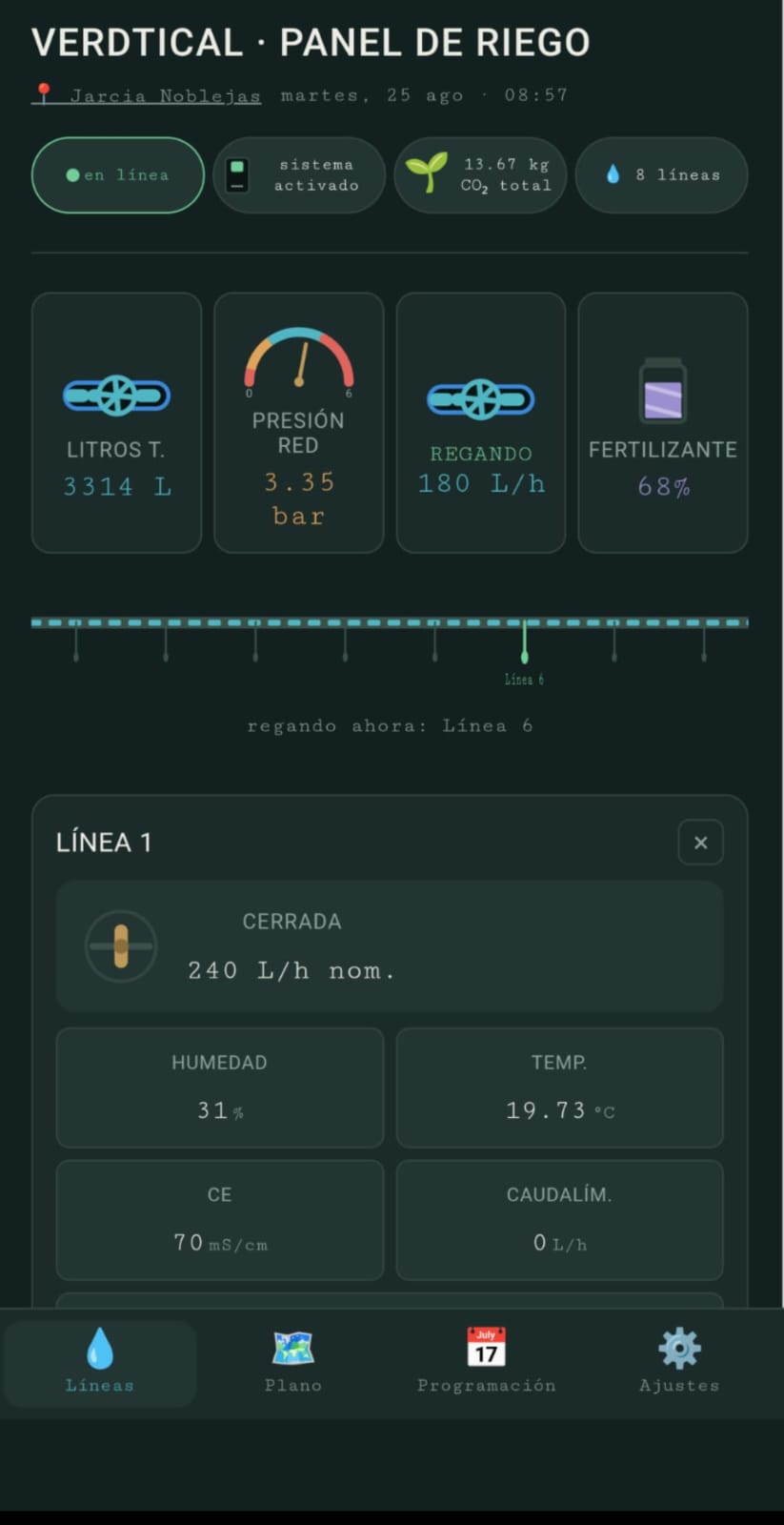Toggle the en línea status pill
The height and width of the screenshot is (1525, 784).
click(118, 175)
